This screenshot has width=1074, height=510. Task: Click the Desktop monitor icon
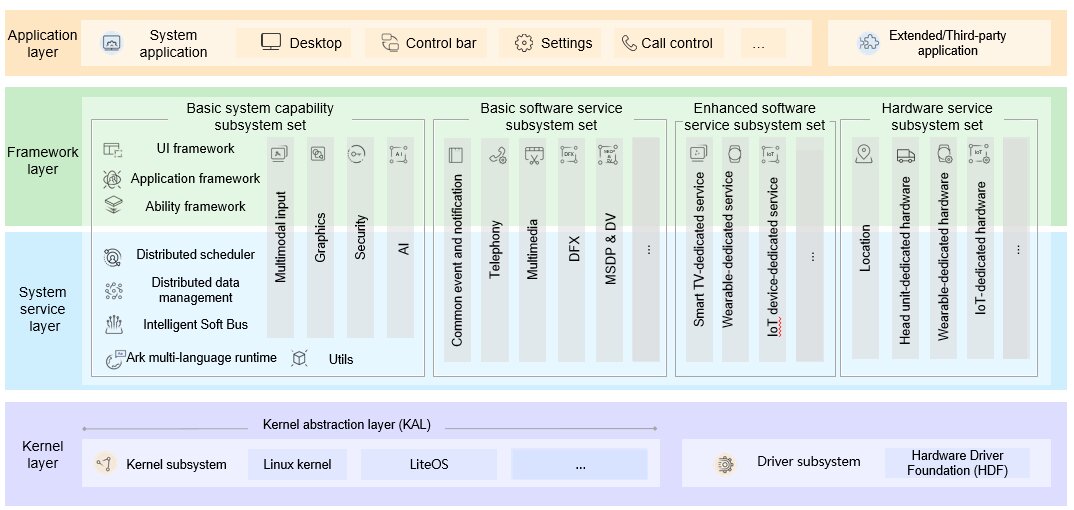coord(271,42)
